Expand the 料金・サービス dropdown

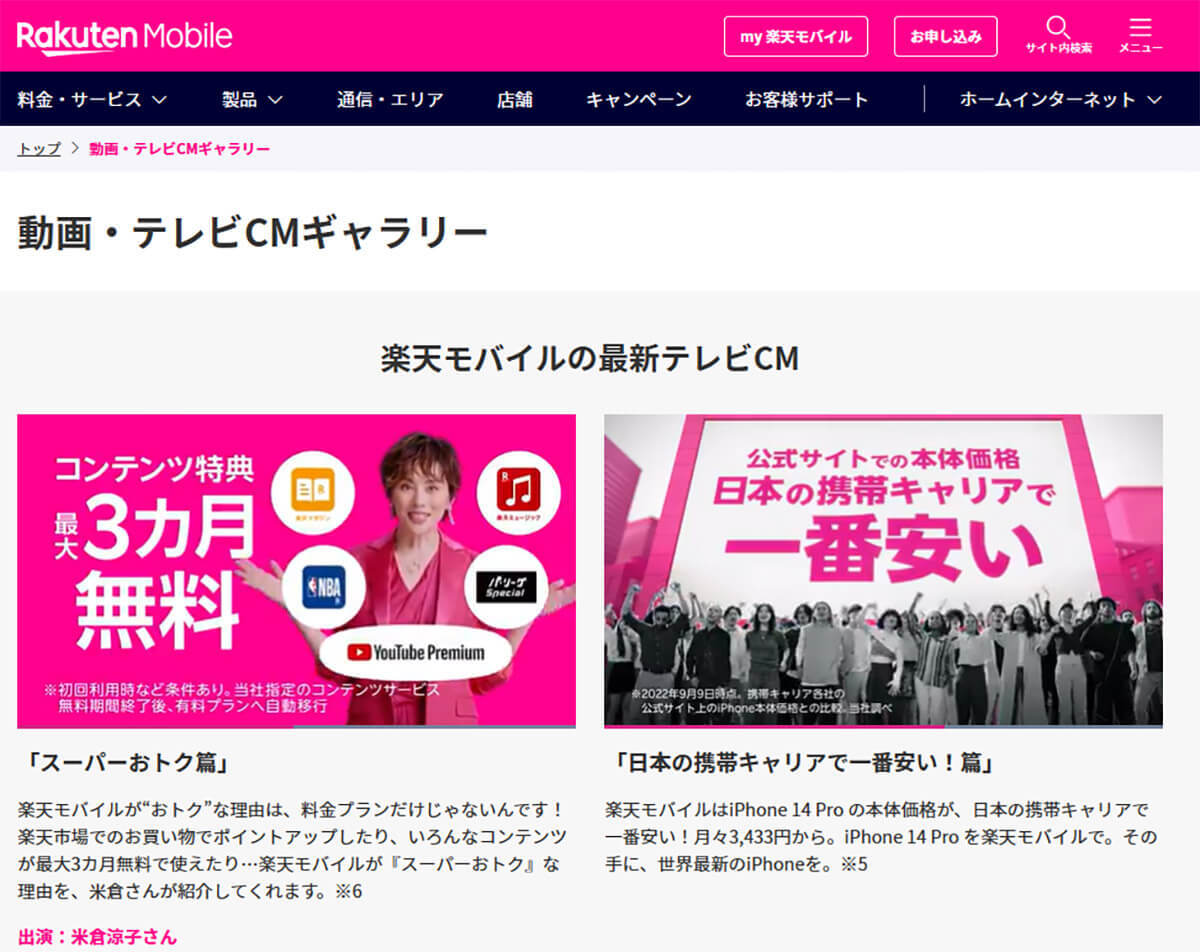tap(92, 99)
